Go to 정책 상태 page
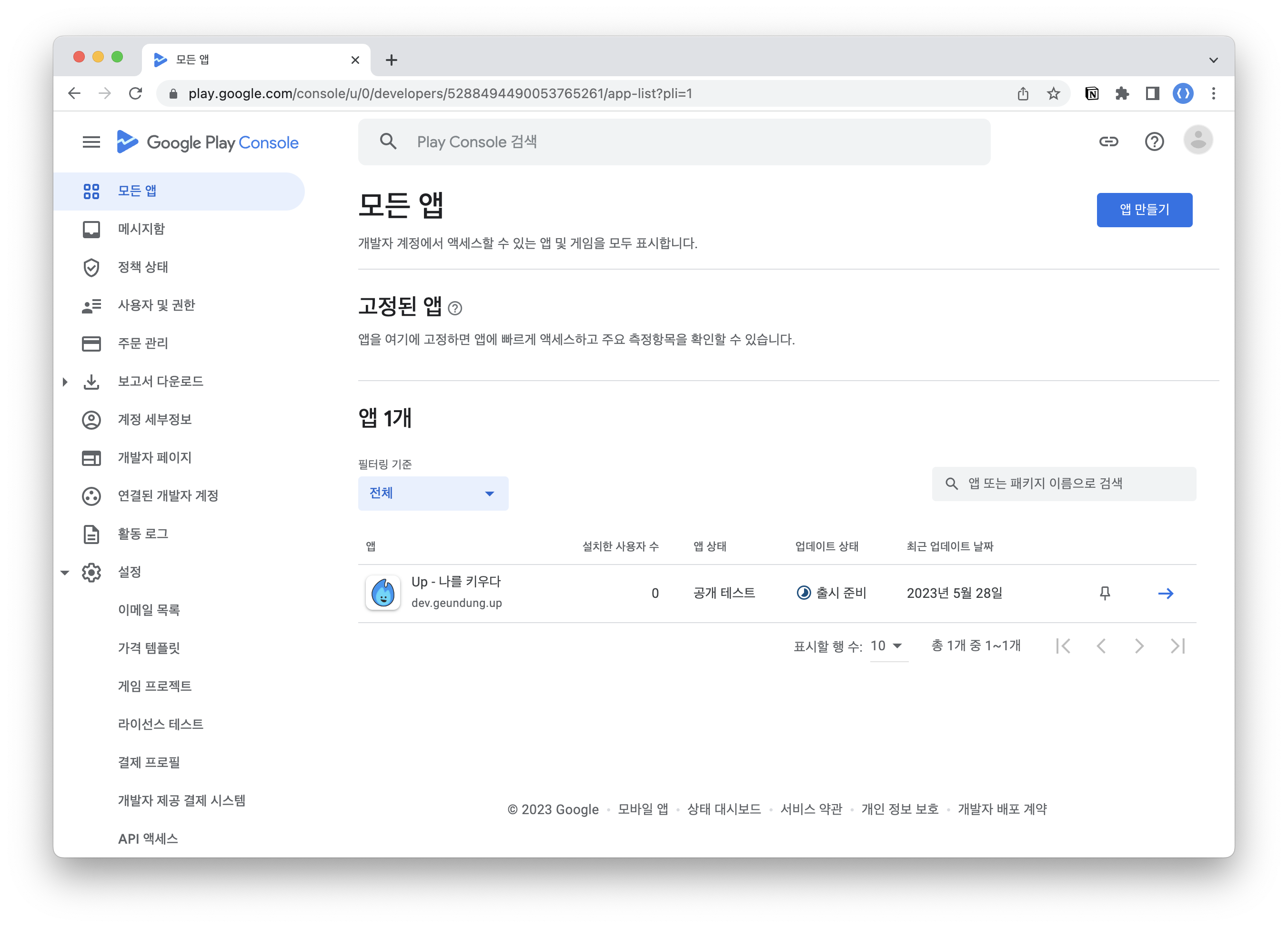 142,267
